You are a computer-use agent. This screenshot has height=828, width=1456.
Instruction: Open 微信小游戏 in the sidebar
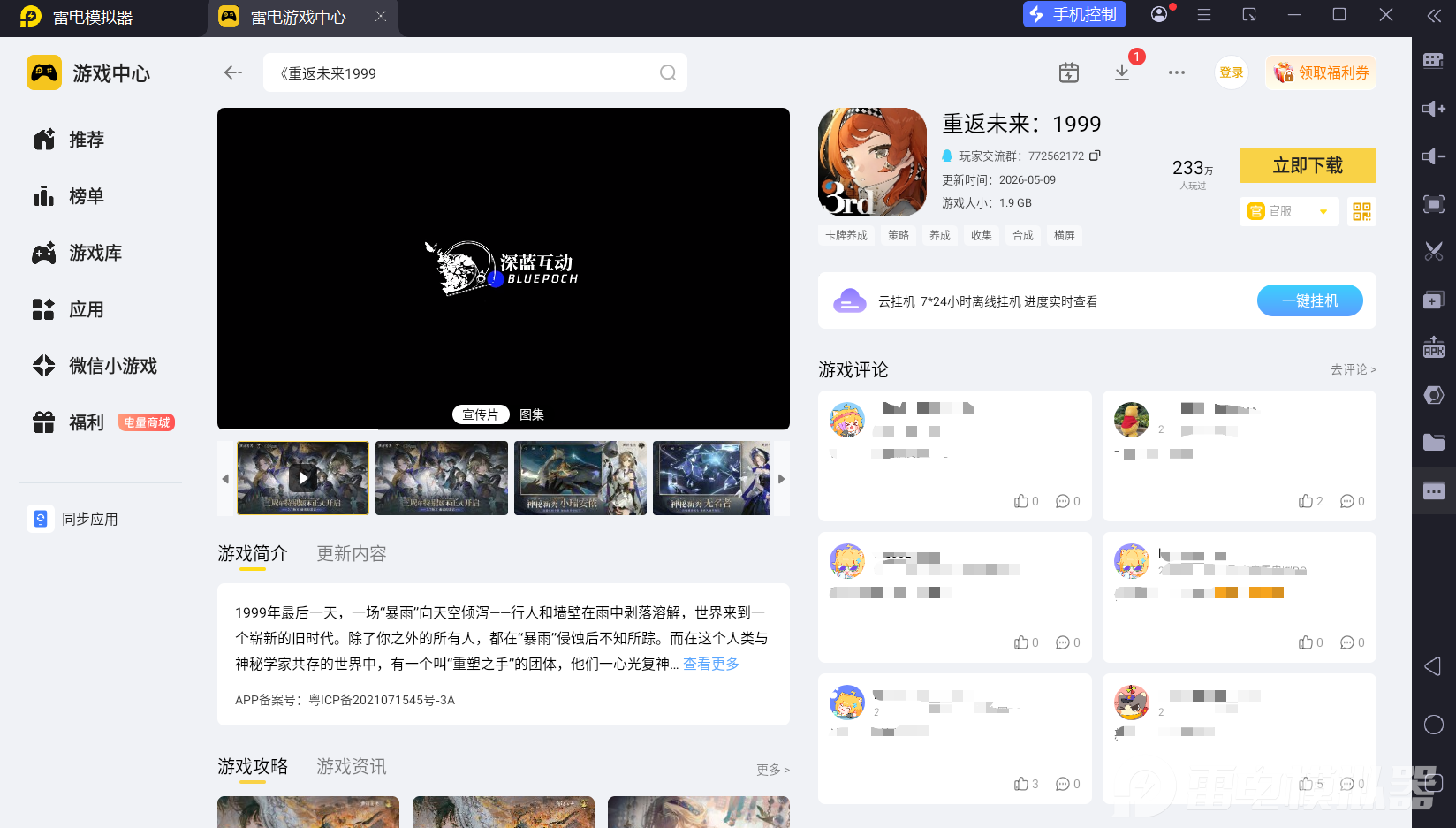95,366
